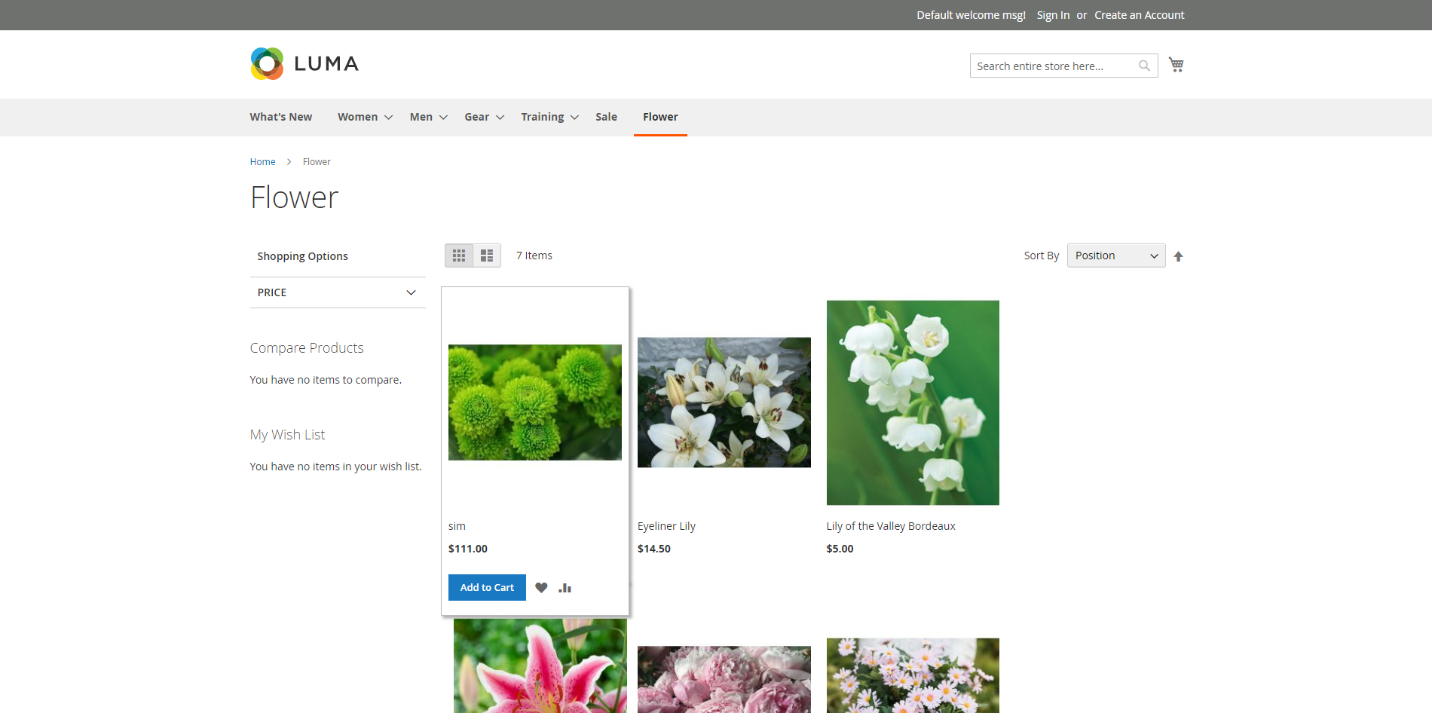Click Add to Cart for sim
The height and width of the screenshot is (713, 1432).
pos(487,588)
